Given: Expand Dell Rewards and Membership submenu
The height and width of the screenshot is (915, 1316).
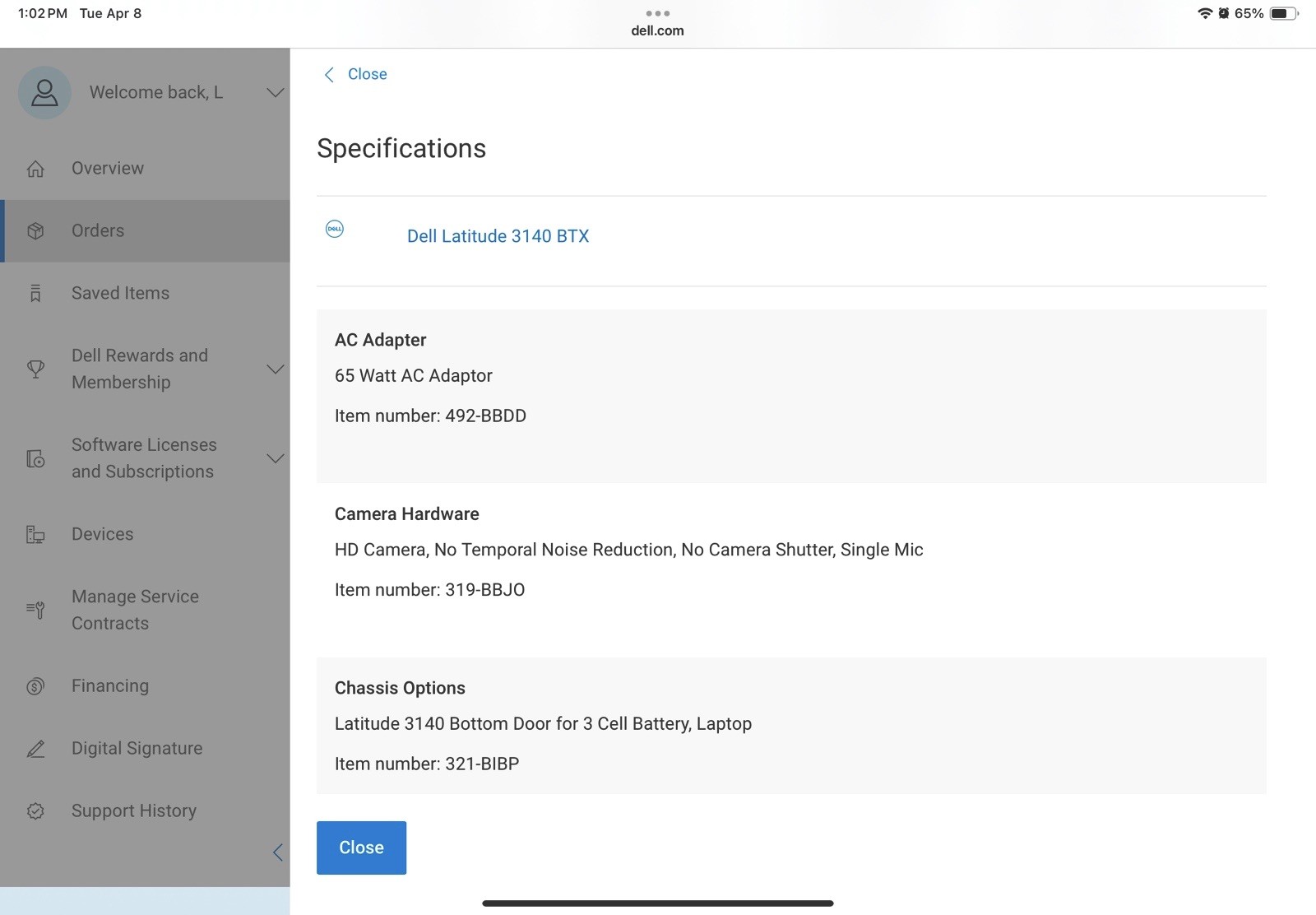Looking at the screenshot, I should coord(276,369).
